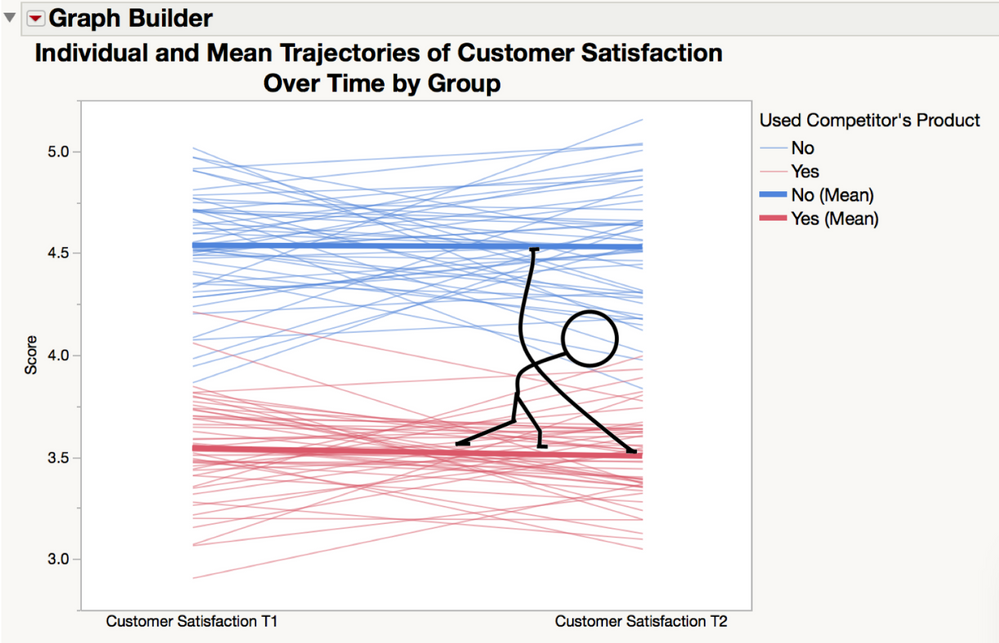
Task: Collapse the Graph Builder outline with gray triangle
Action: [10, 17]
